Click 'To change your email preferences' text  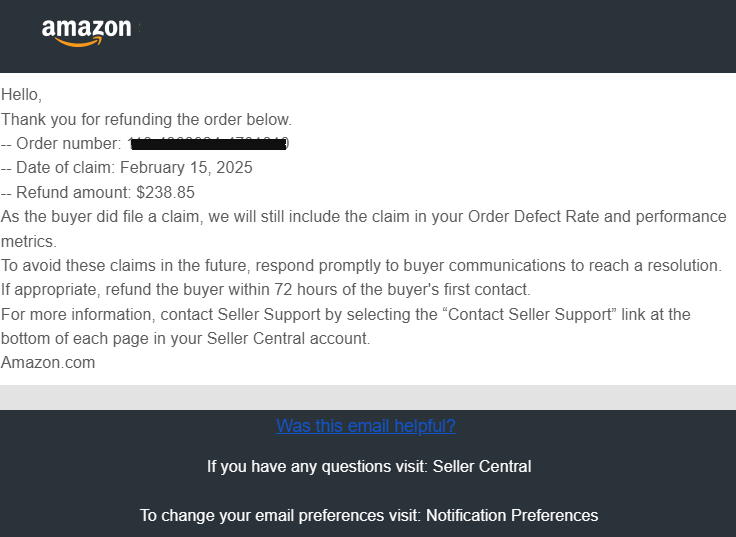[280, 515]
